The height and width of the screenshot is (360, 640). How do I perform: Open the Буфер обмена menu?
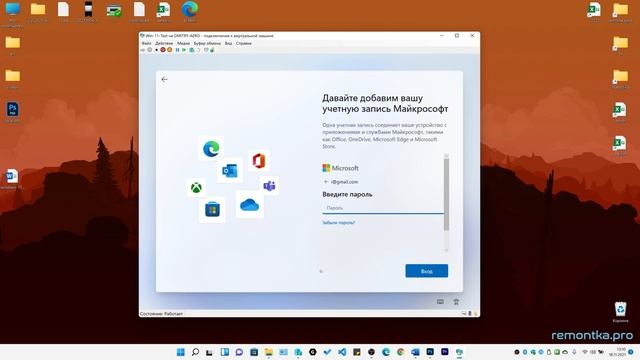click(207, 43)
